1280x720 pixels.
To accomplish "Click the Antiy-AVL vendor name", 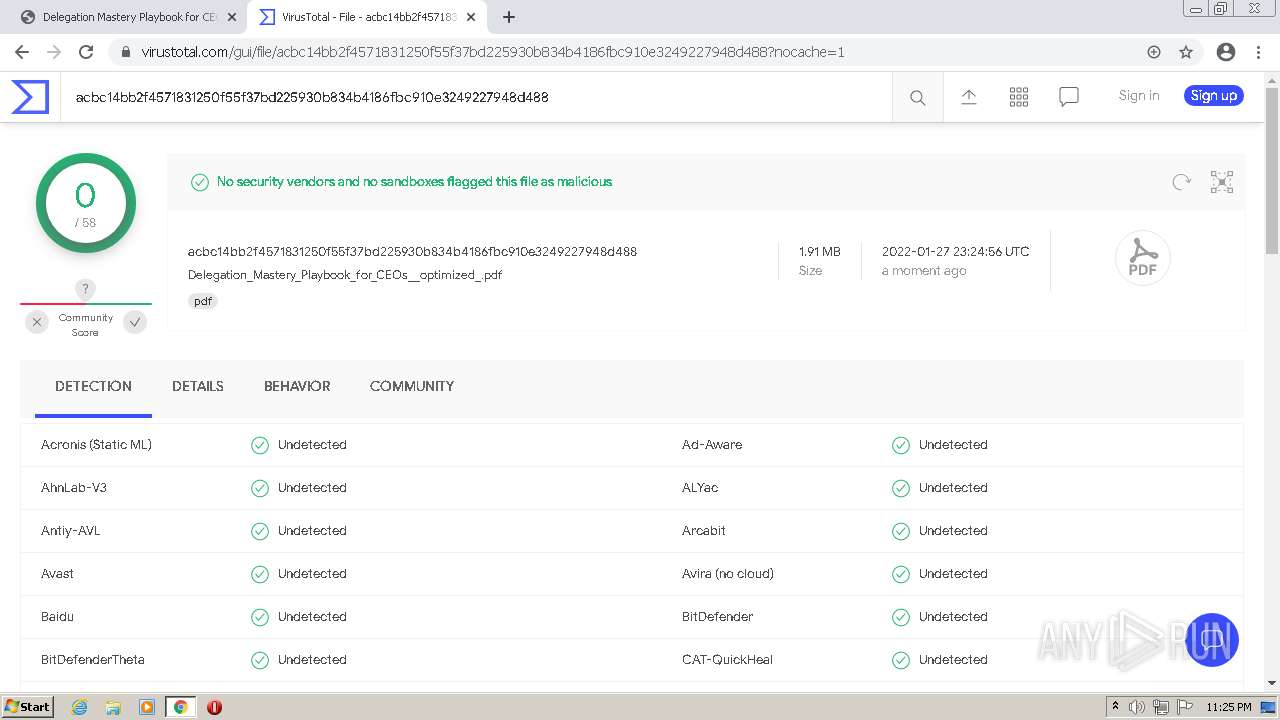I will 71,531.
